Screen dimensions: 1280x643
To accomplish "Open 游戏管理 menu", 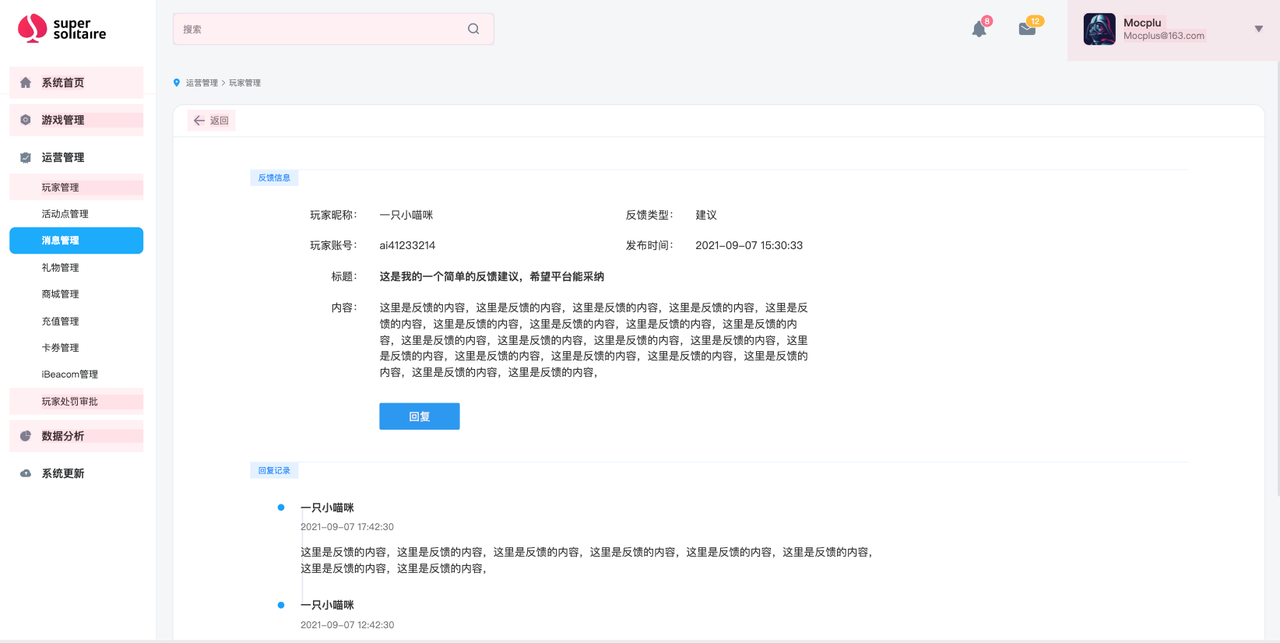I will 76,120.
